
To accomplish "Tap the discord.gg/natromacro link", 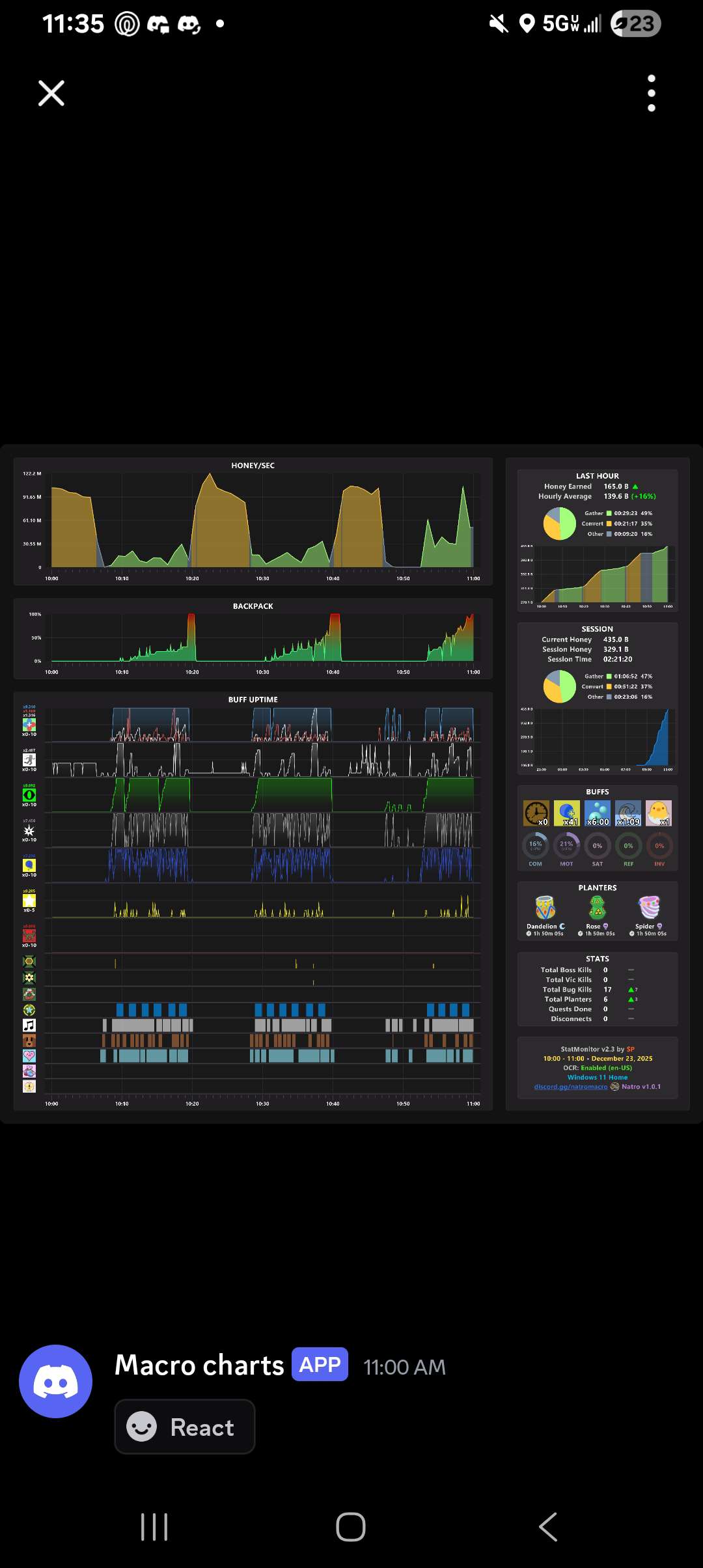I will [x=571, y=1087].
